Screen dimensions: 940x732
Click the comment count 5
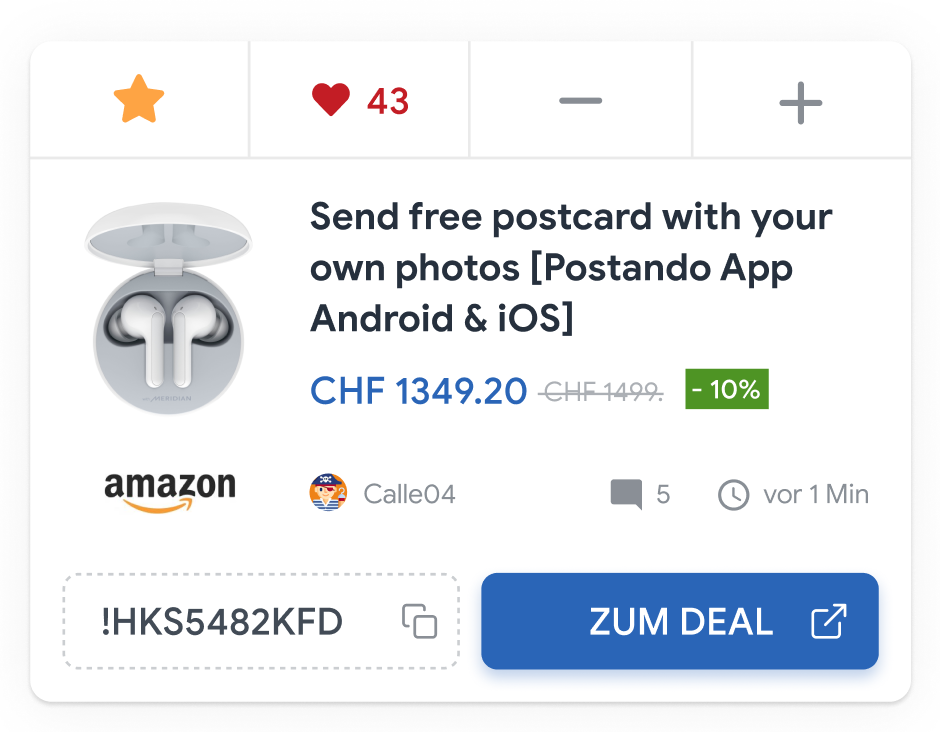[663, 494]
